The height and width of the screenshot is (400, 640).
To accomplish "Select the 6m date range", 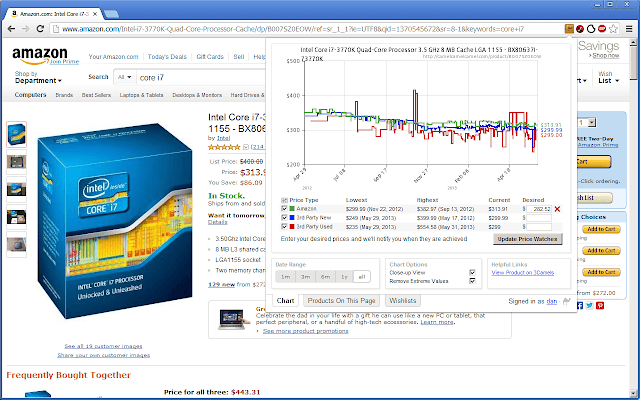I will tap(325, 276).
